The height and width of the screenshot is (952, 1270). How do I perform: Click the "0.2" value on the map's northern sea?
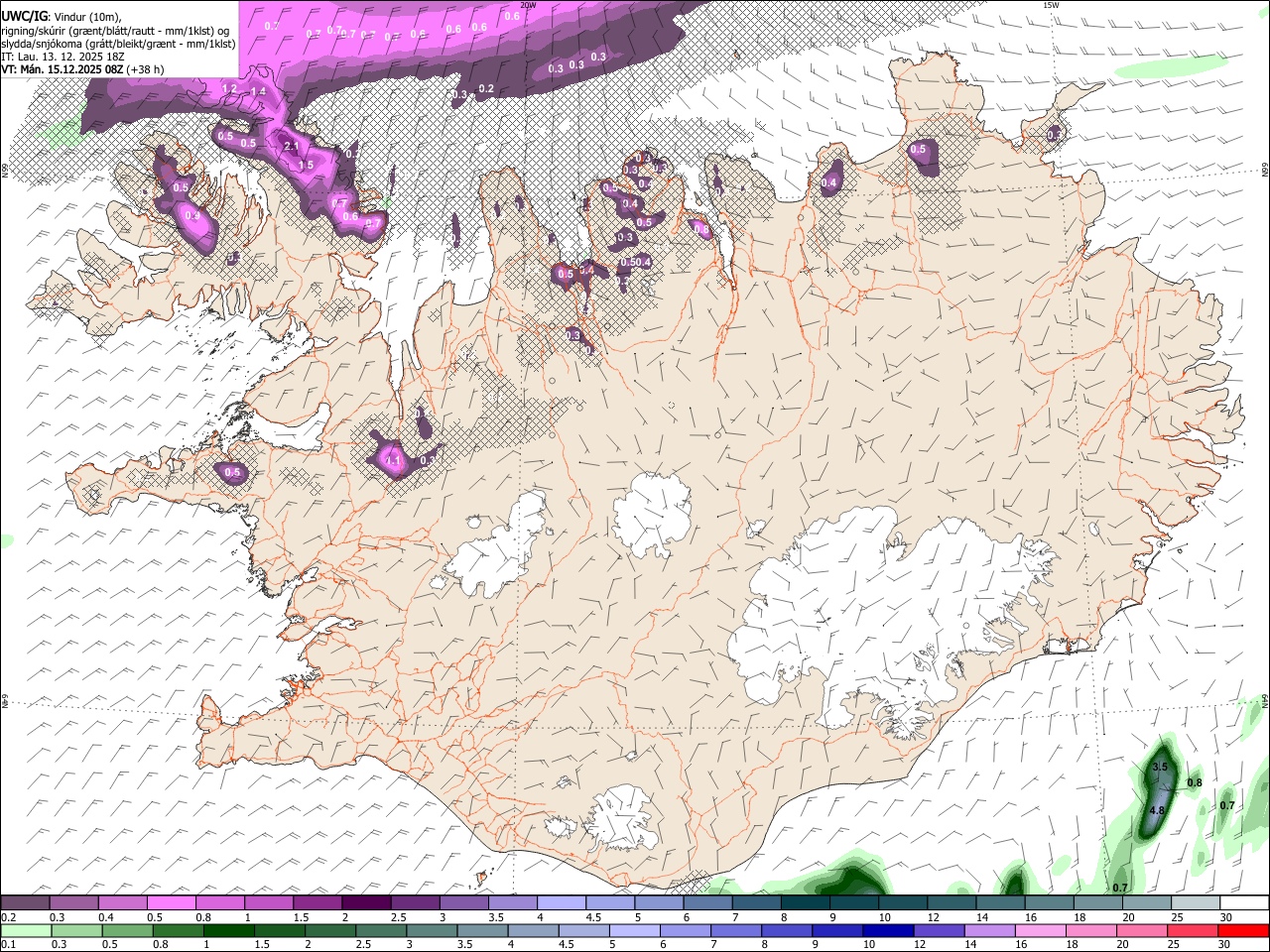coord(486,89)
